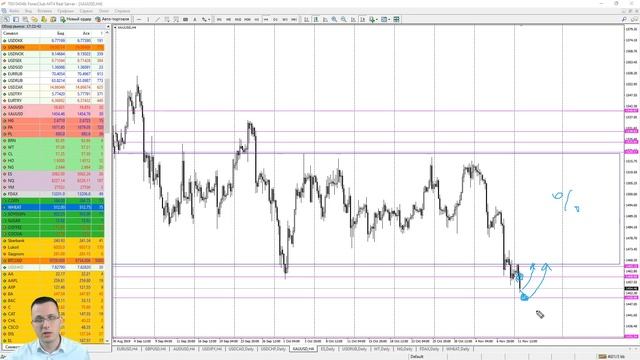Select the USDDKK row in Market Watch
The image size is (640, 360).
[53, 41]
